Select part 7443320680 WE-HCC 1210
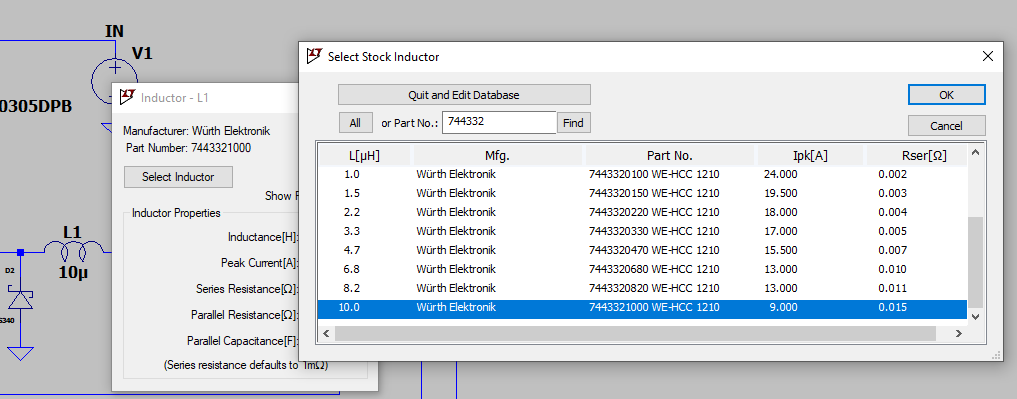Screen dimensions: 1017x399 point(654,269)
